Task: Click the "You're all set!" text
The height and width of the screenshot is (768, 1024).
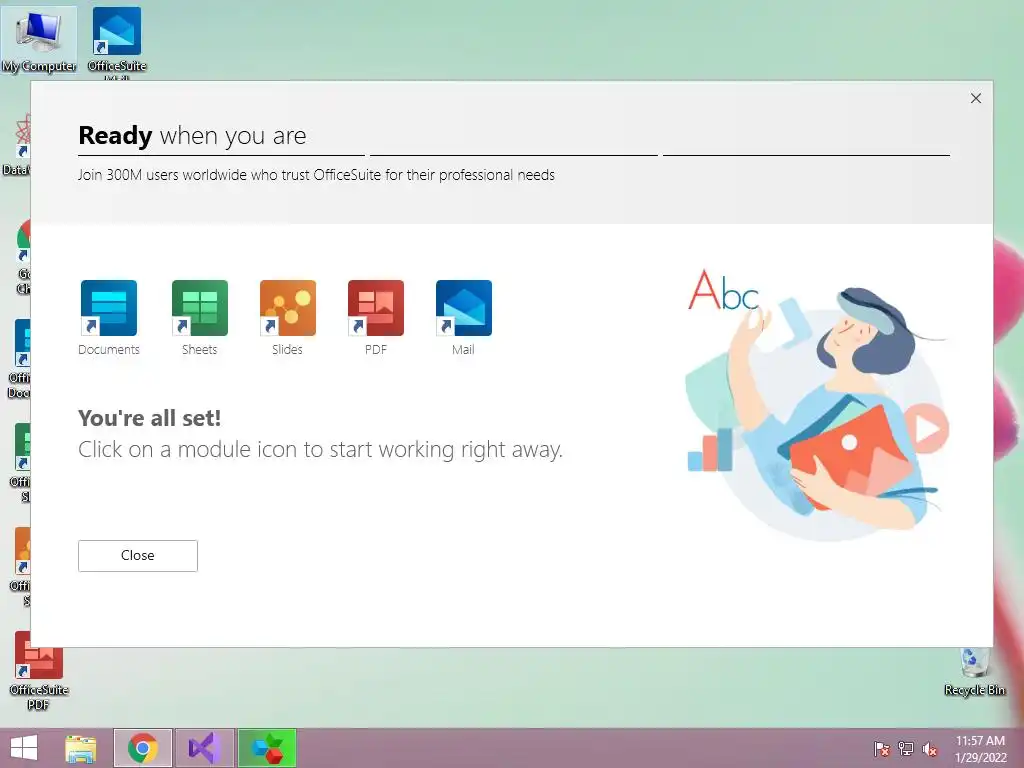Action: click(150, 418)
